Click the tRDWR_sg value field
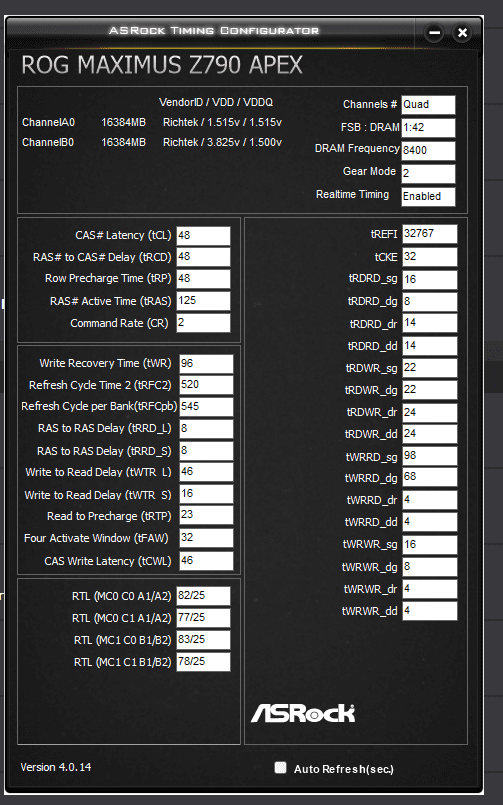 coord(430,368)
